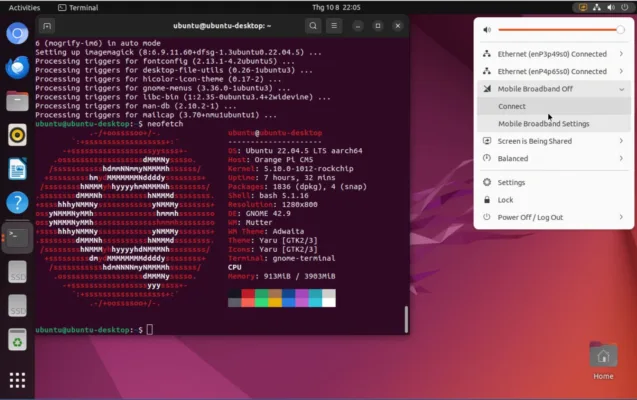Expand Power Off / Log Out arrow
This screenshot has width=637, height=400.
621,217
